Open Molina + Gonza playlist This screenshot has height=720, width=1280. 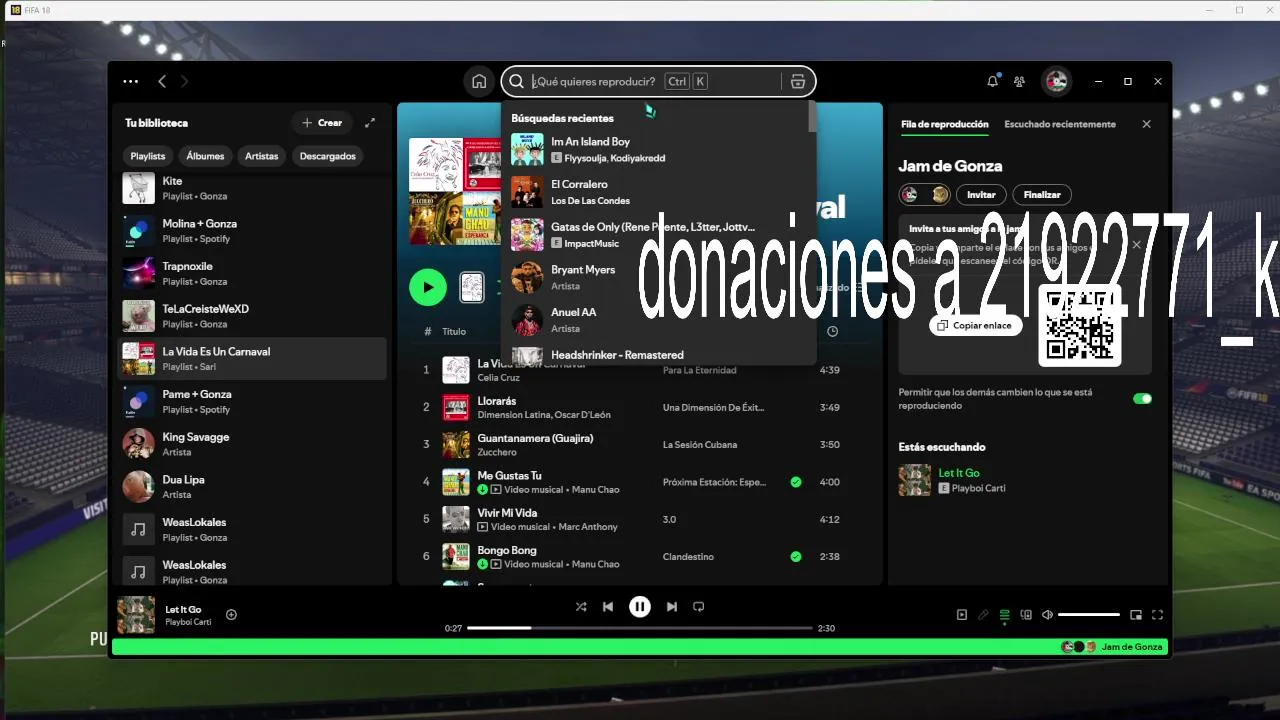point(252,231)
